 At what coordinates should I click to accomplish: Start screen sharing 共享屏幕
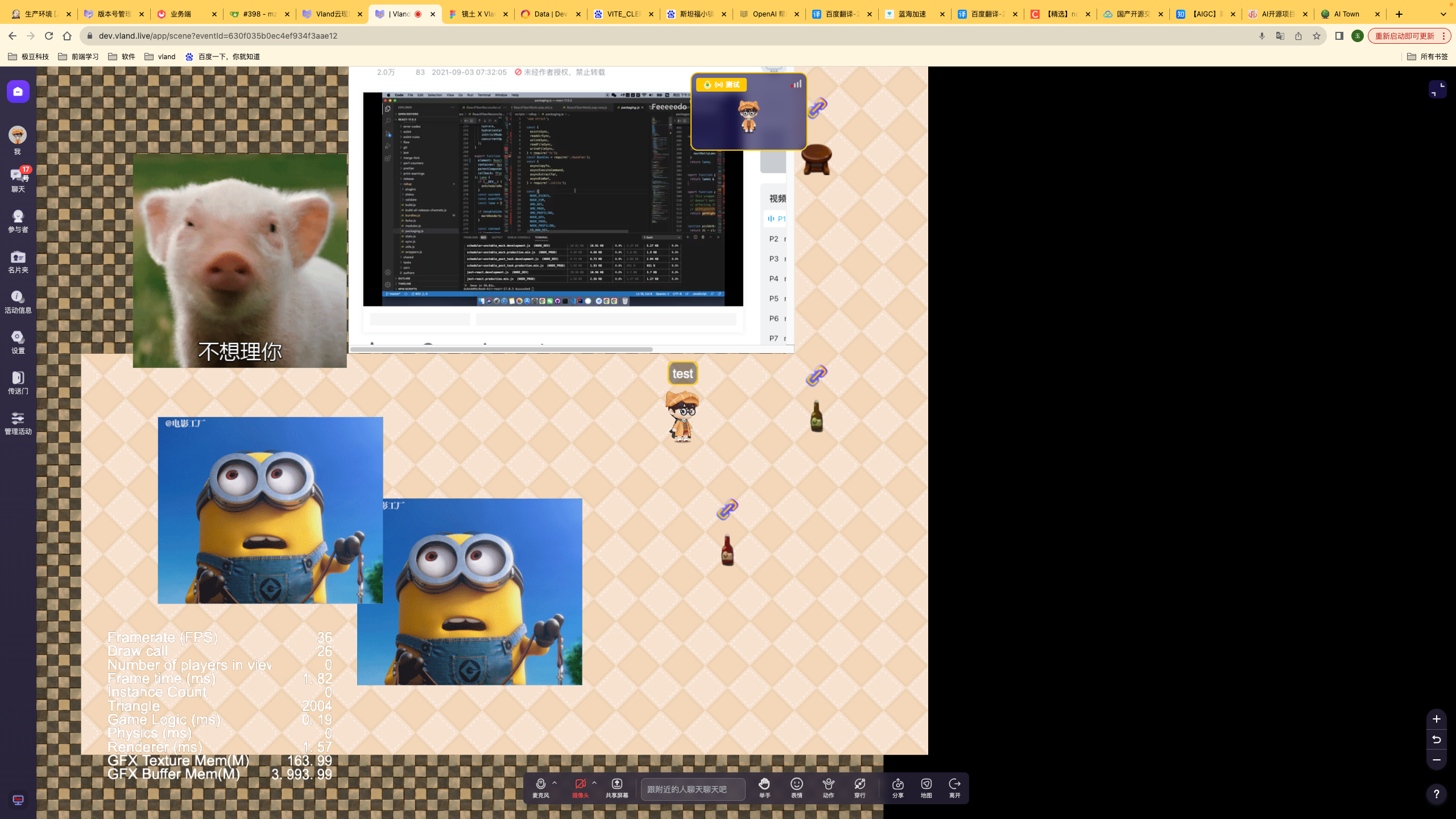pos(617,788)
